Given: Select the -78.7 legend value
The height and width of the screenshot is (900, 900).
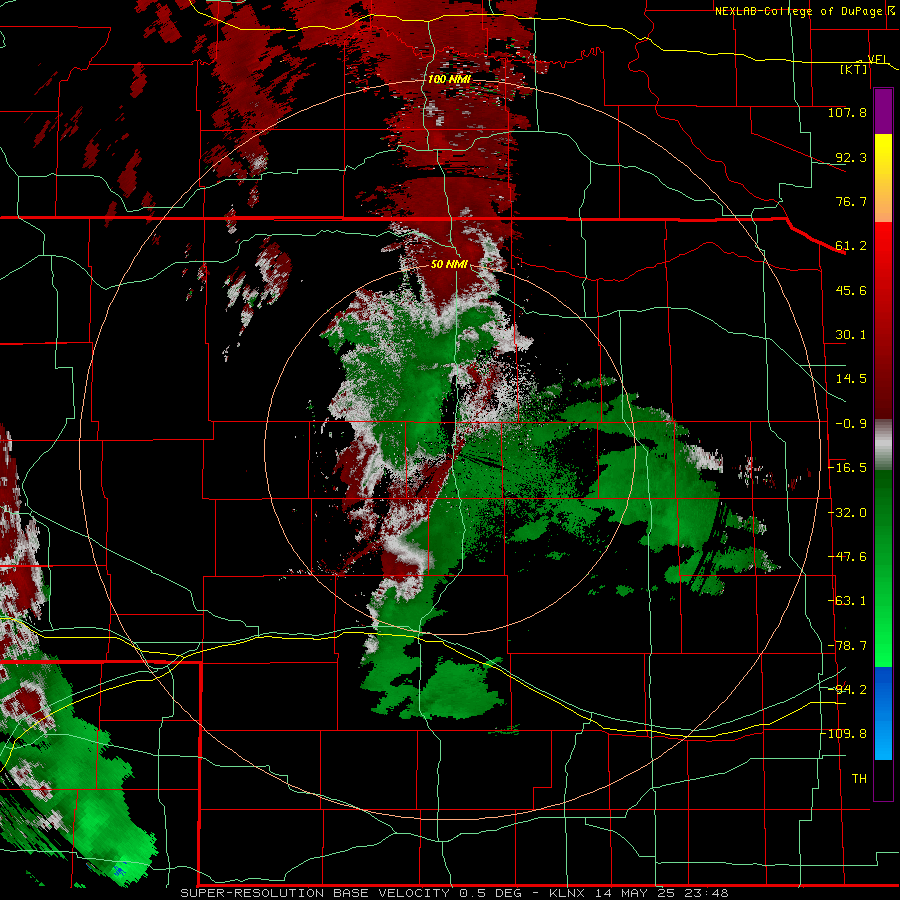Looking at the screenshot, I should [847, 646].
